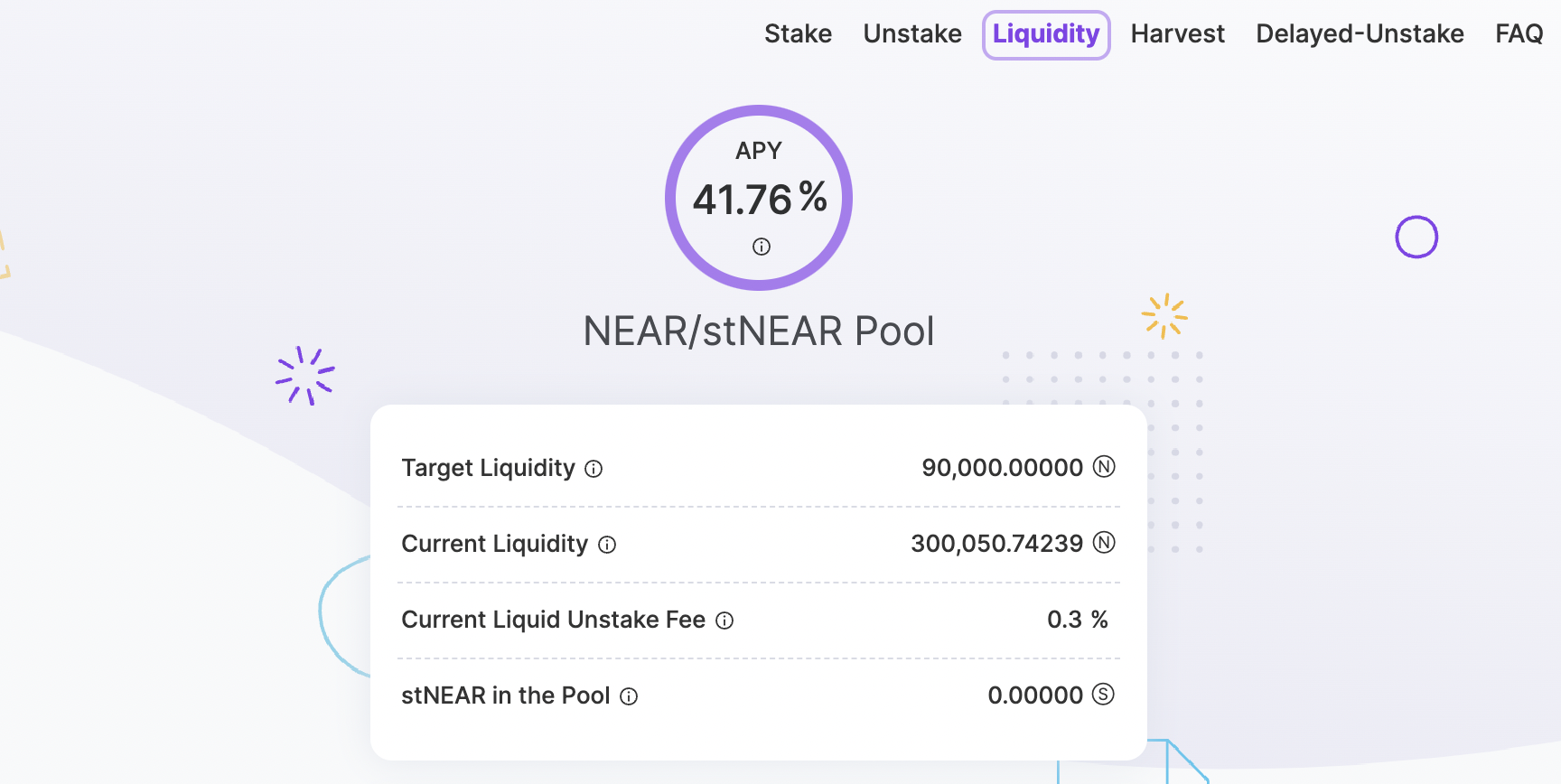Click the 300,050.74239 current liquidity value
This screenshot has height=784, width=1561.
tap(996, 544)
